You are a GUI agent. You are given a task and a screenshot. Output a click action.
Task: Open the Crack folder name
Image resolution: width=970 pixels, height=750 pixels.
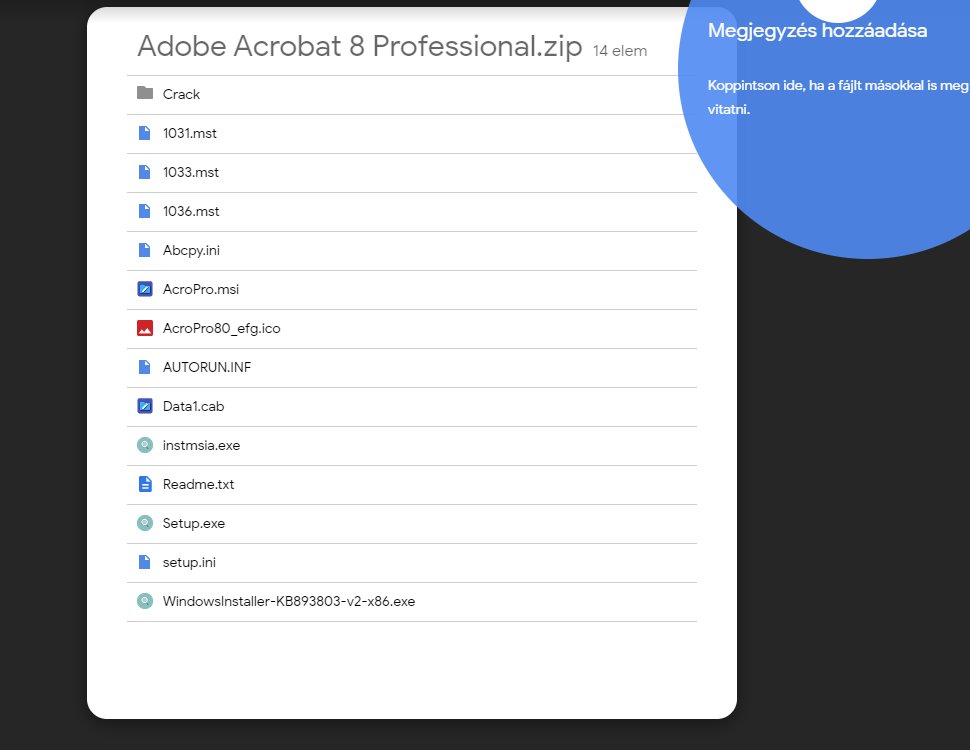[x=181, y=94]
